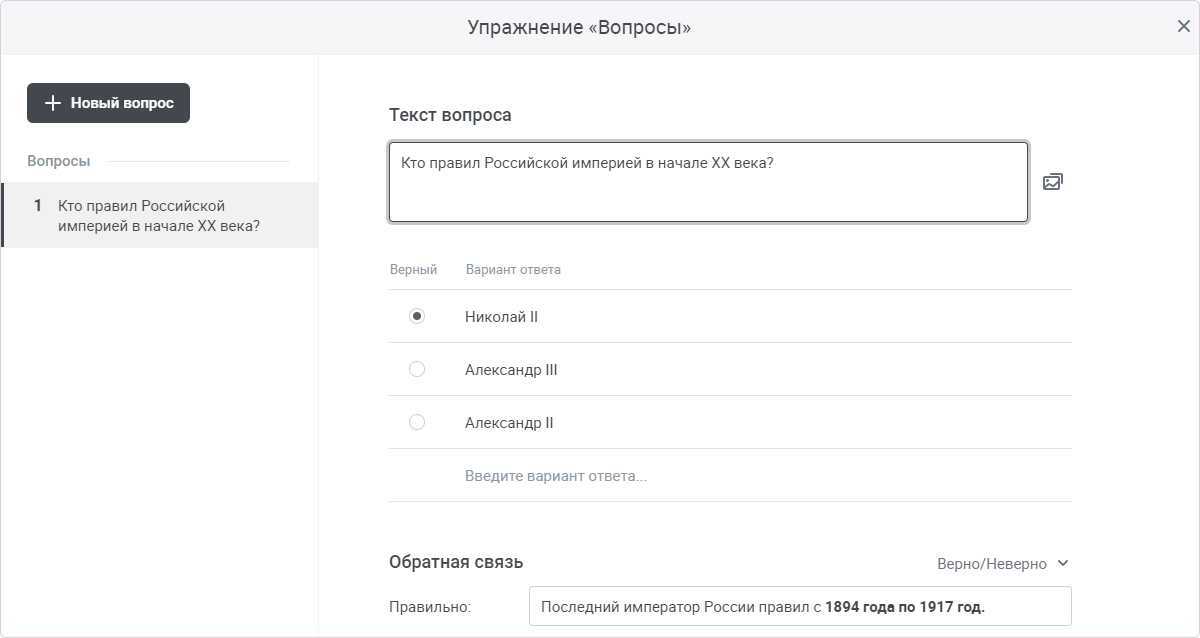Select question 1 in the Вопросы list

(159, 215)
